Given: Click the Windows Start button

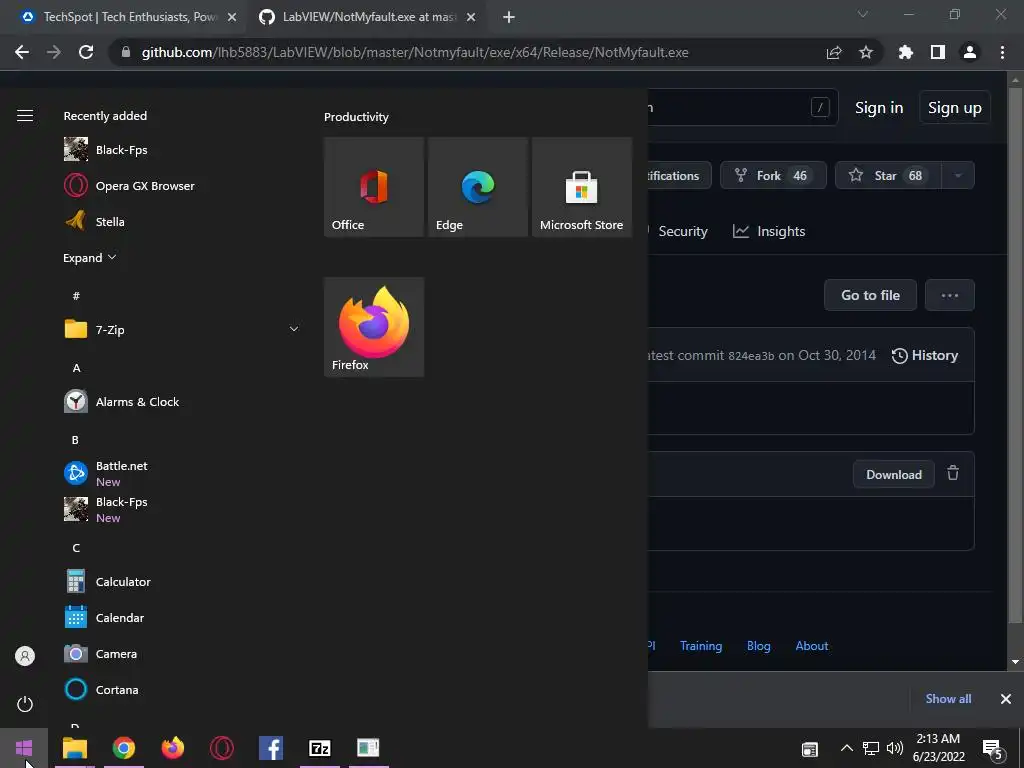Looking at the screenshot, I should pyautogui.click(x=24, y=747).
